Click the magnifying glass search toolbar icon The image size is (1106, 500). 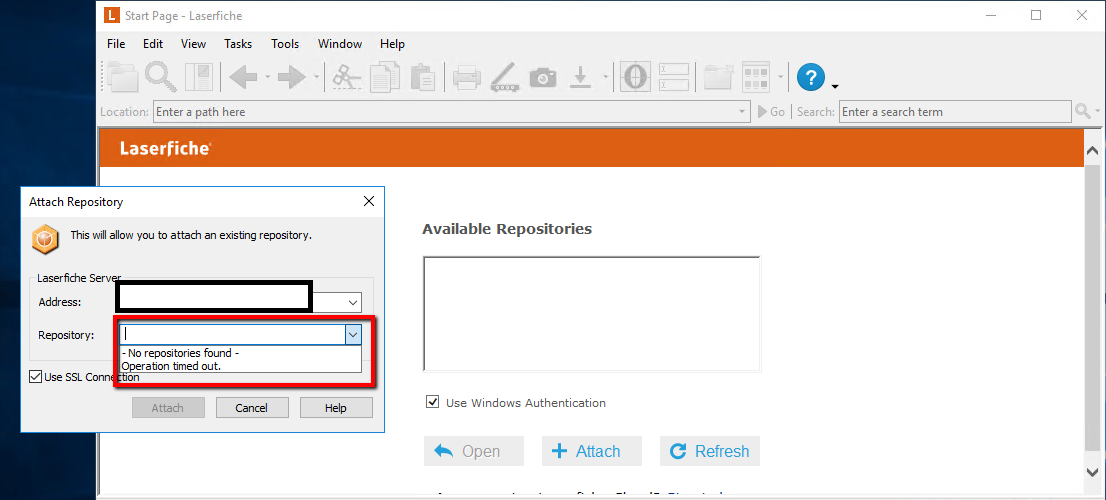(x=161, y=76)
